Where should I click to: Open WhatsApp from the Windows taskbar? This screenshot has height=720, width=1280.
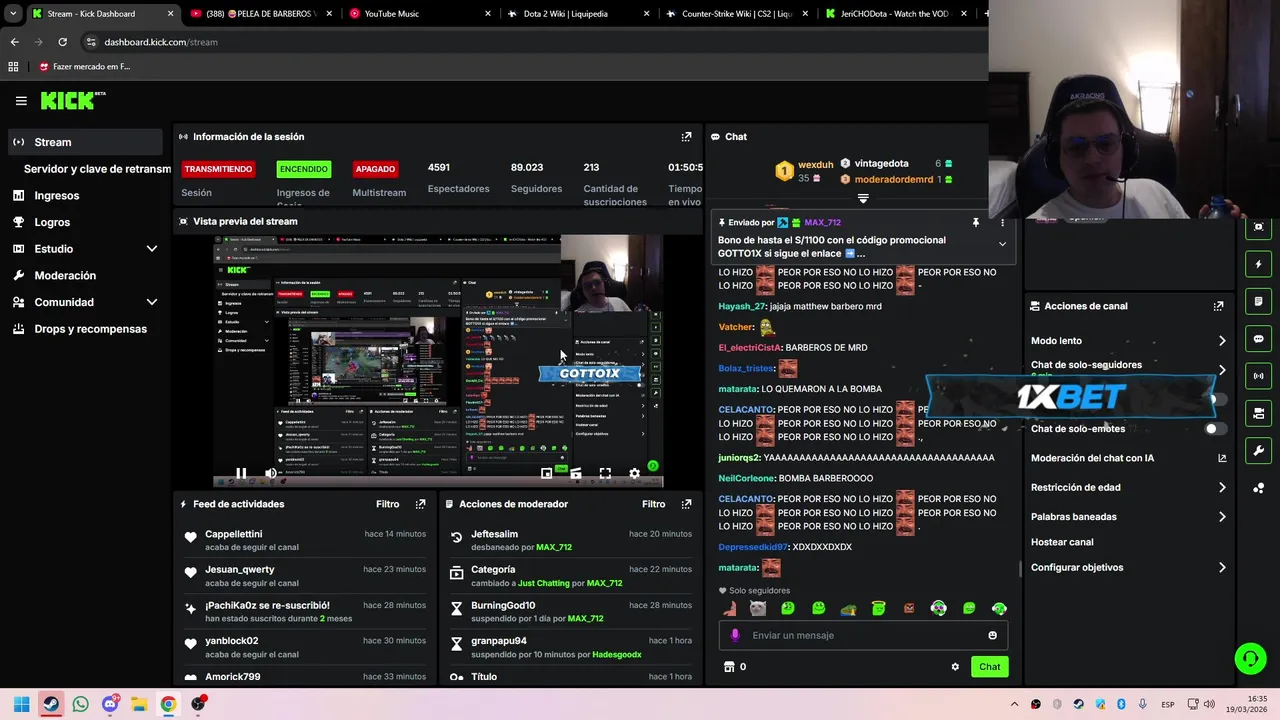pos(80,704)
